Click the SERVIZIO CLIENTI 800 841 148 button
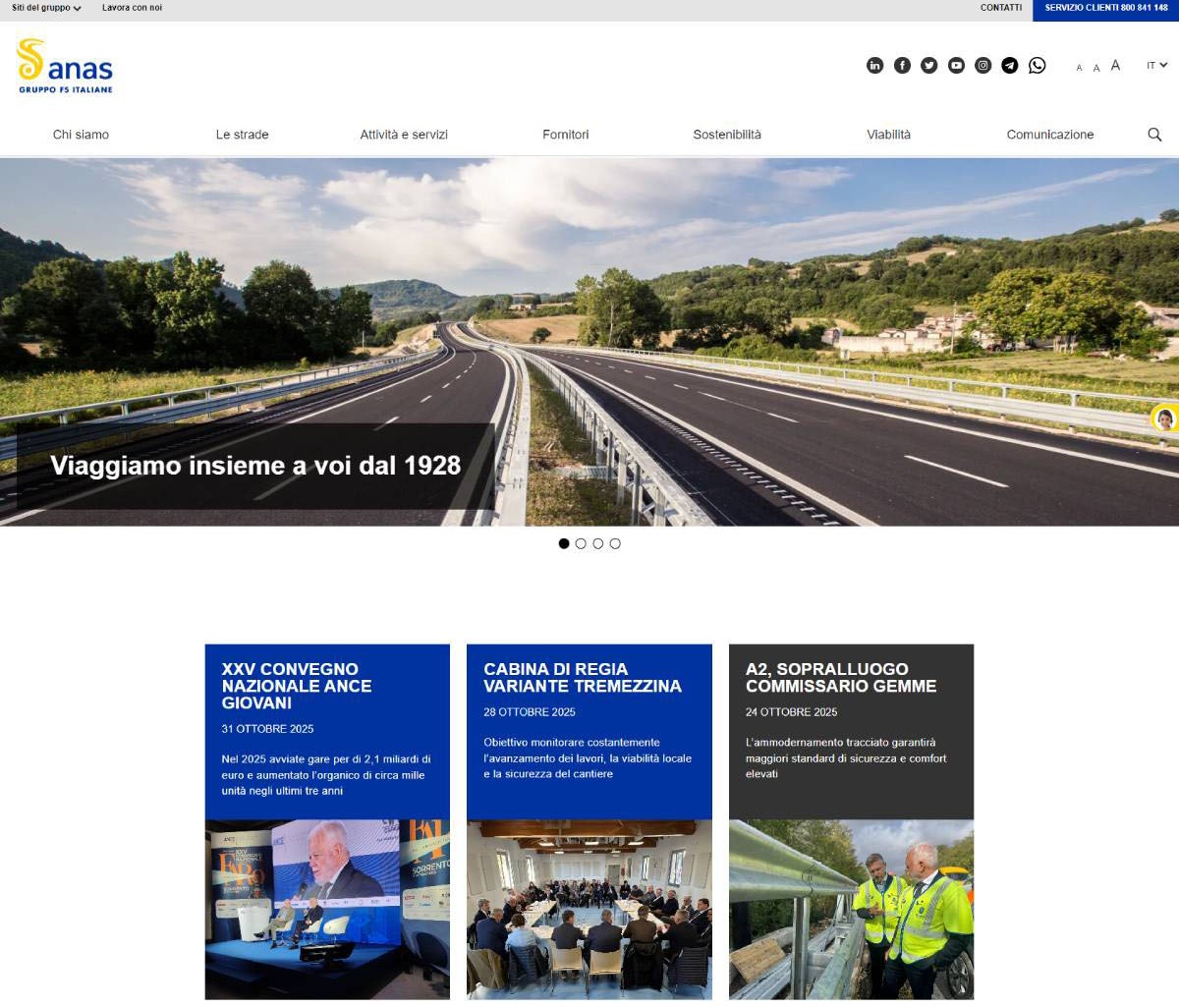 (x=1104, y=8)
